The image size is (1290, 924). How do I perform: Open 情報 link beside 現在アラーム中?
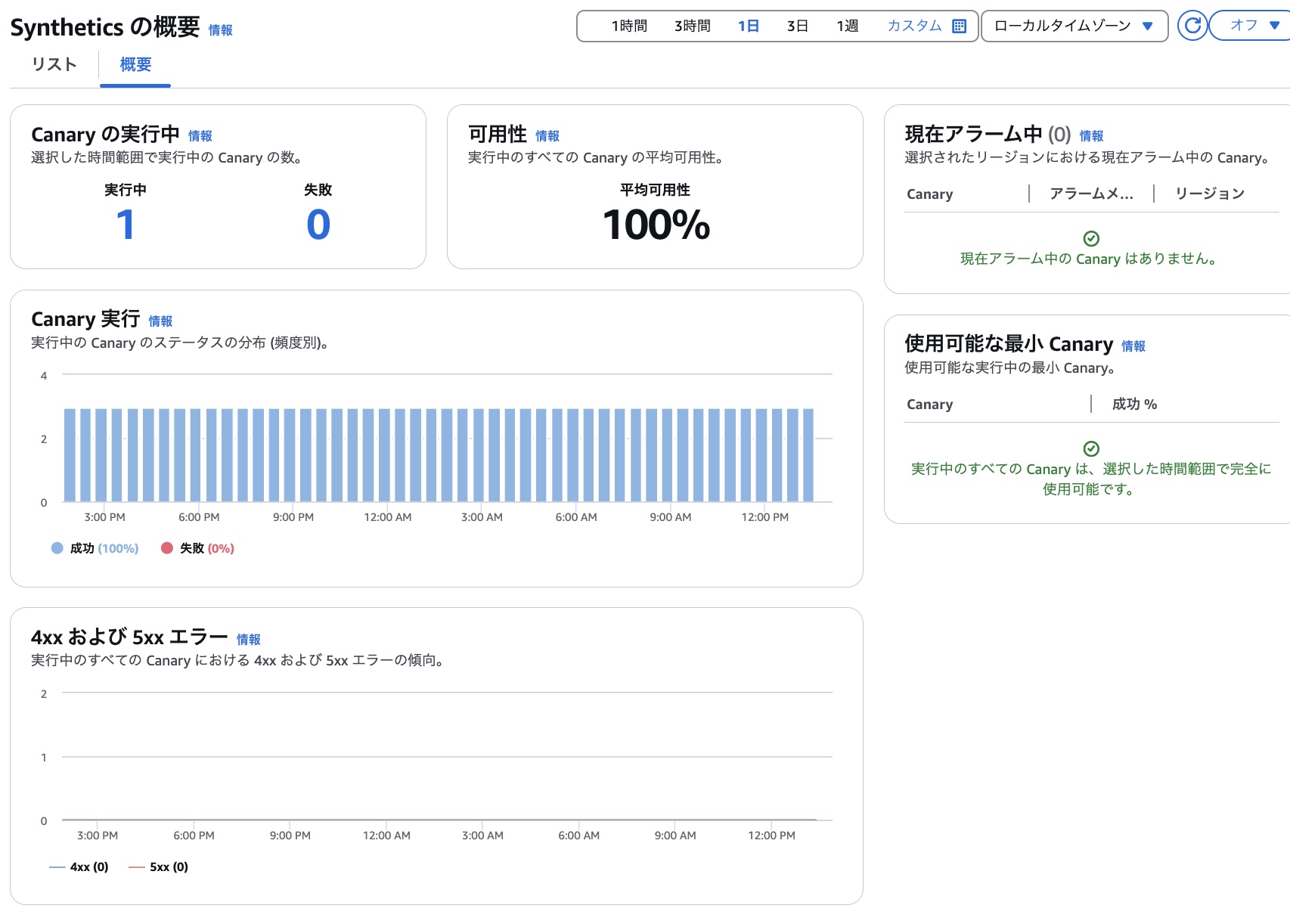(1091, 136)
